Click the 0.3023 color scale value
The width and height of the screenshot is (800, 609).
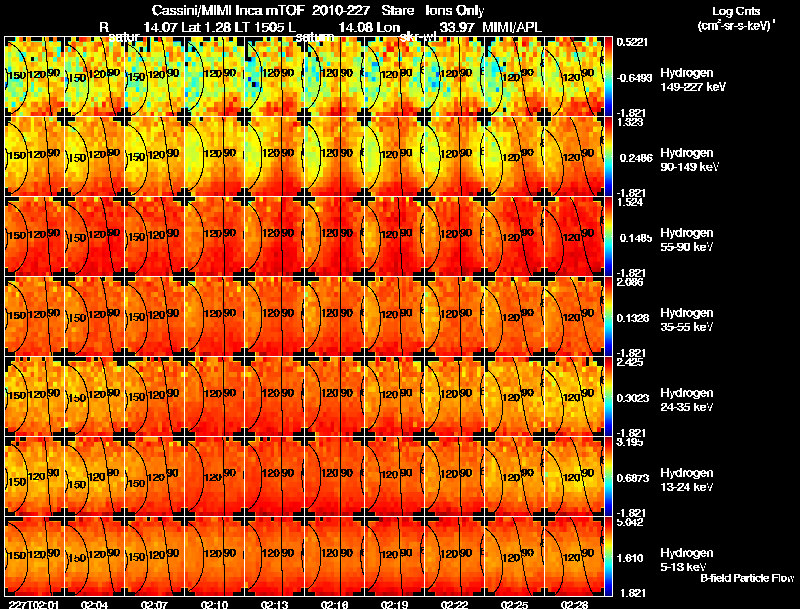pos(633,398)
